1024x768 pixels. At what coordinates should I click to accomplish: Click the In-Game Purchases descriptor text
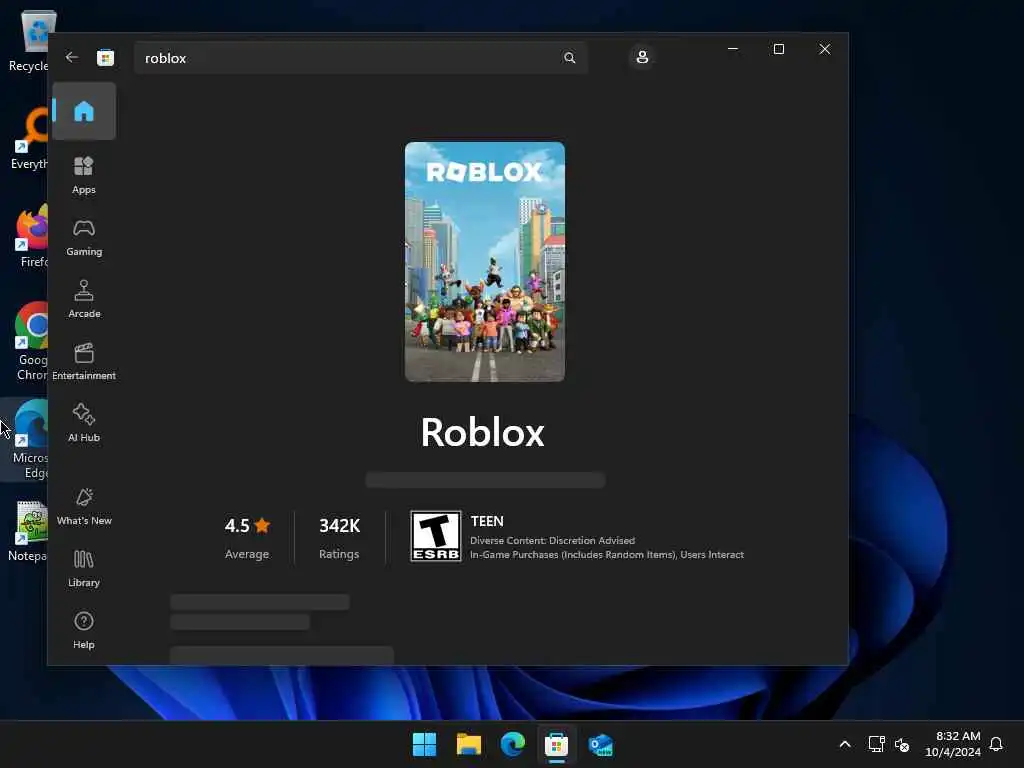(x=607, y=554)
